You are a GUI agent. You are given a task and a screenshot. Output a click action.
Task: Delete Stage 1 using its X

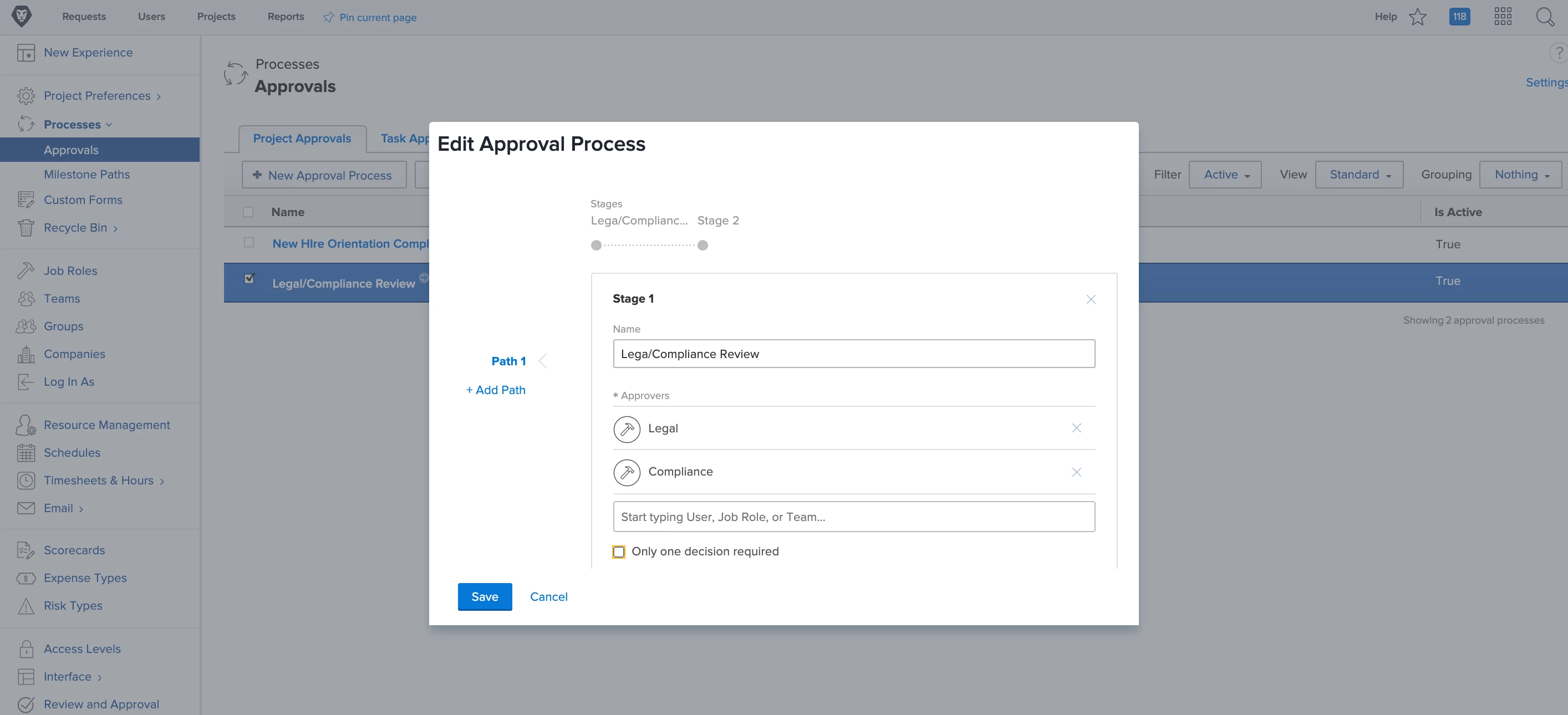pos(1091,299)
